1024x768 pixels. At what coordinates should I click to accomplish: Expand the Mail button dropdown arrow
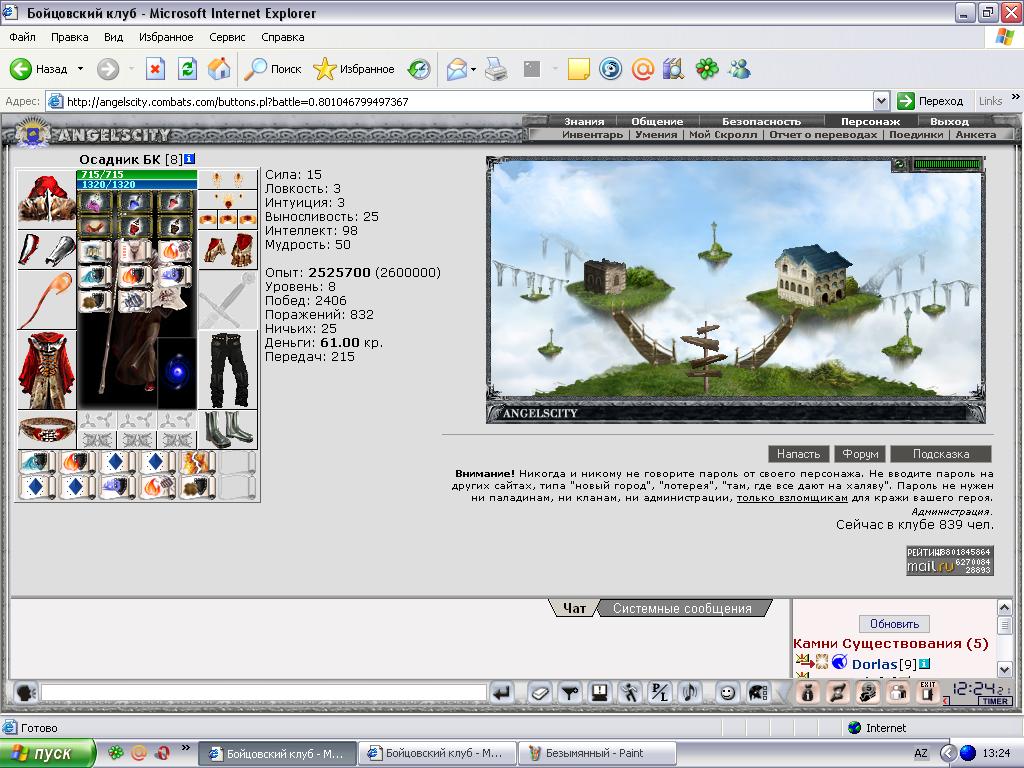(473, 69)
